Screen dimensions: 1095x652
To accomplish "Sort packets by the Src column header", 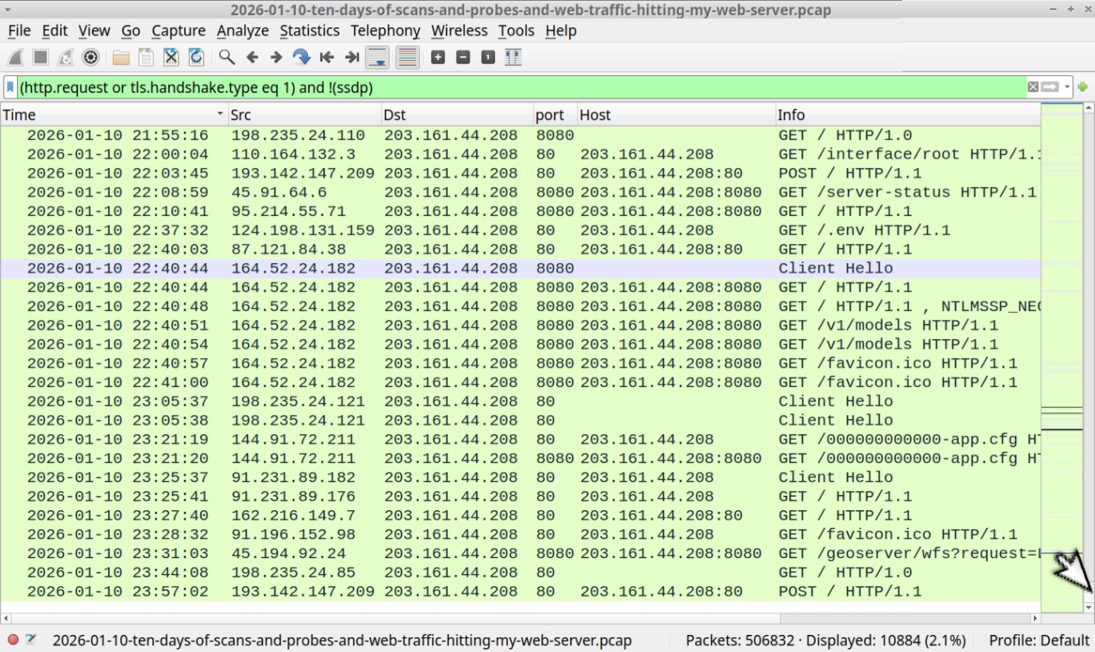I will (x=304, y=115).
